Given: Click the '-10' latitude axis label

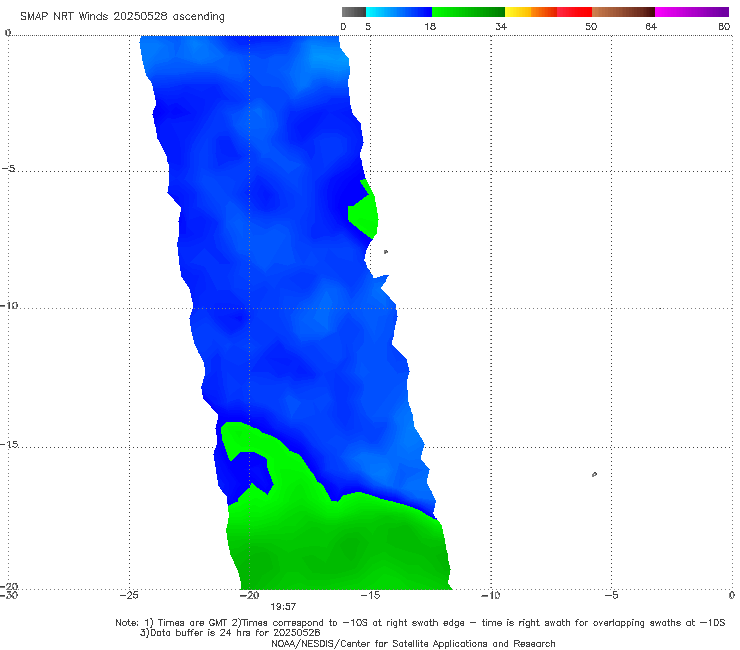Looking at the screenshot, I should [x=9, y=305].
